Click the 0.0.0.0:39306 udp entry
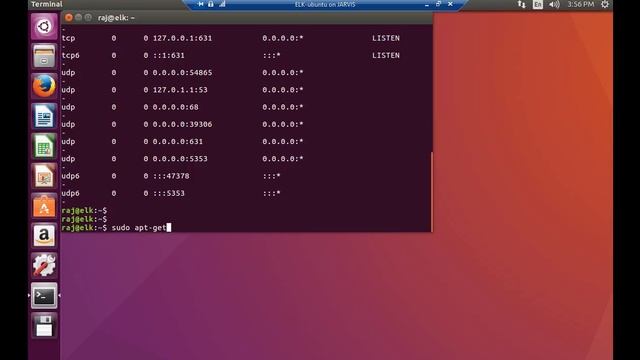Viewport: 640px width, 360px height. click(182, 124)
